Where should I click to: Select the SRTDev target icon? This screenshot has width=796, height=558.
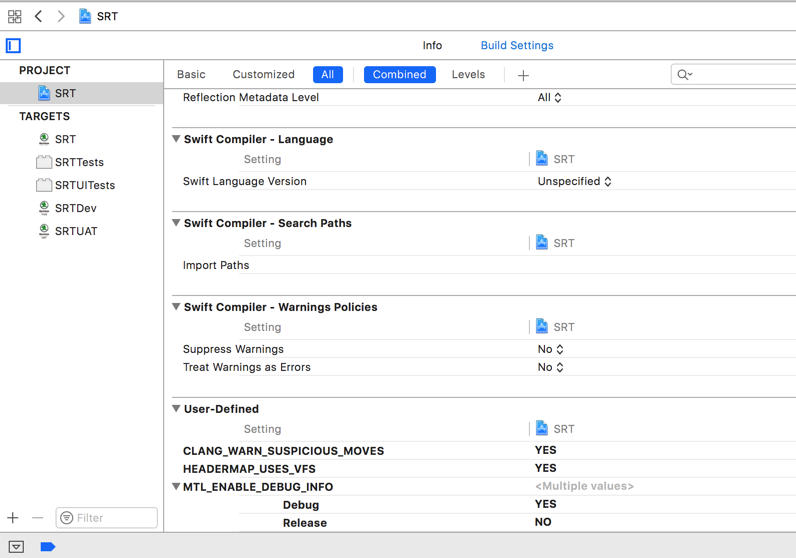coord(44,208)
